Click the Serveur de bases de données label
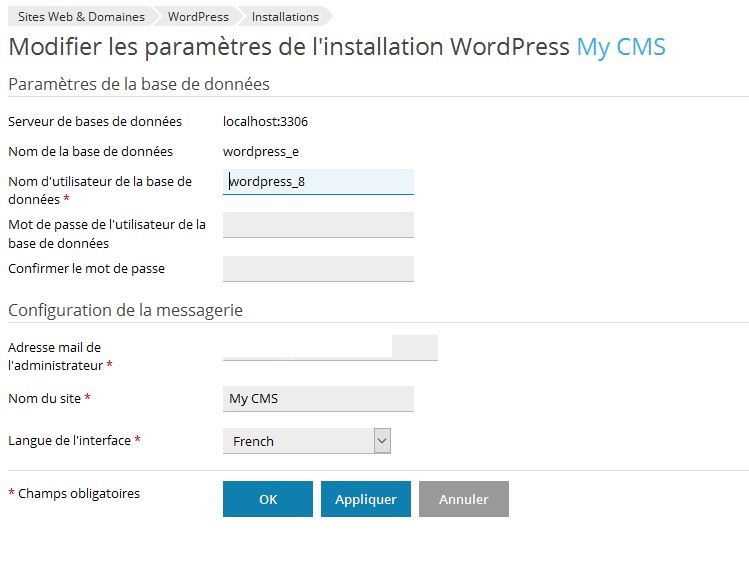The height and width of the screenshot is (562, 749). 95,122
